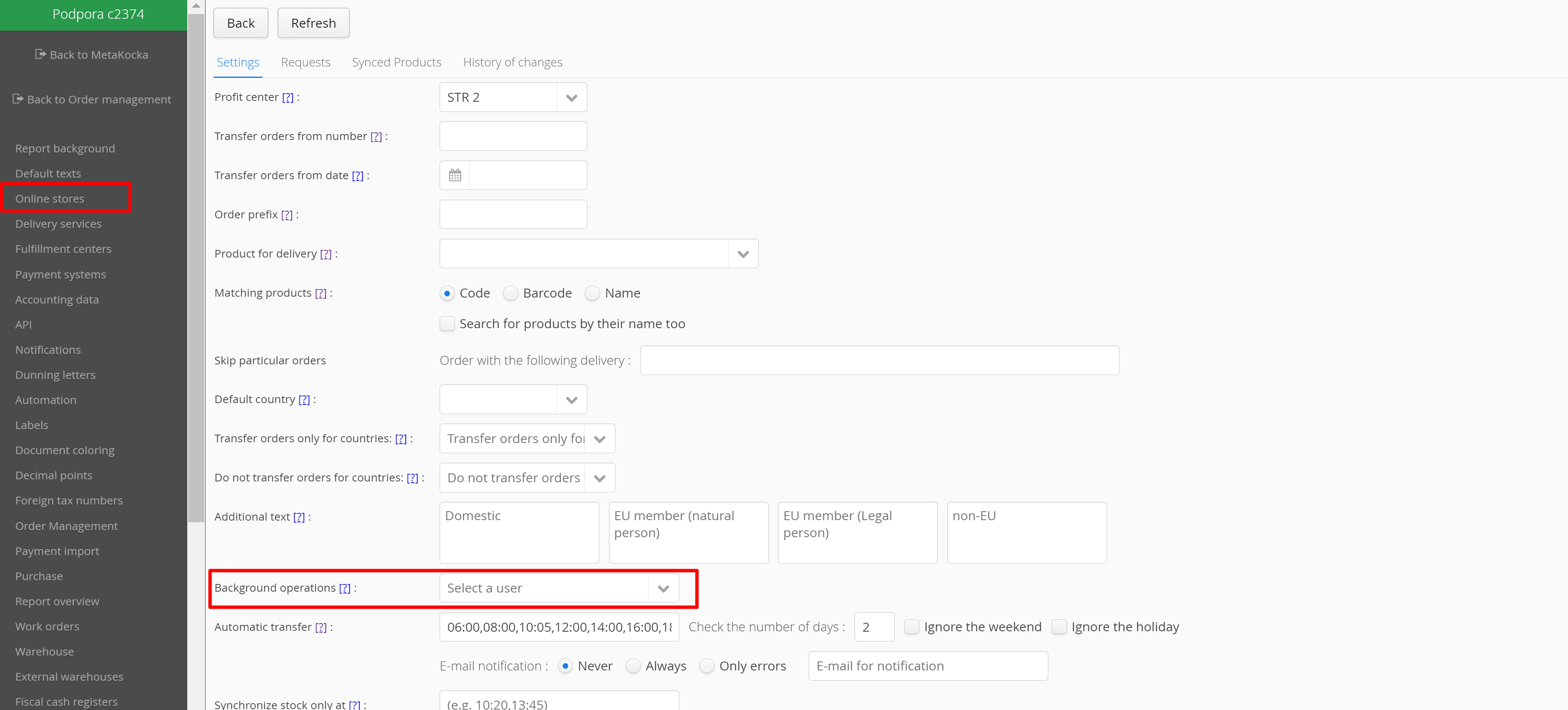Click Back to Order management icon
The width and height of the screenshot is (1568, 710).
pyautogui.click(x=17, y=99)
